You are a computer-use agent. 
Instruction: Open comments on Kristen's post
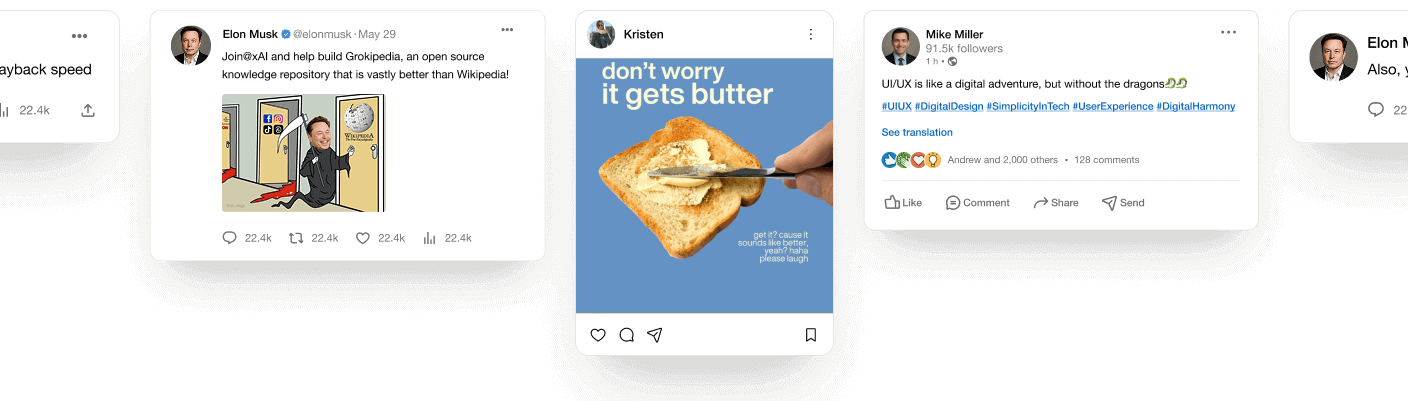point(627,335)
